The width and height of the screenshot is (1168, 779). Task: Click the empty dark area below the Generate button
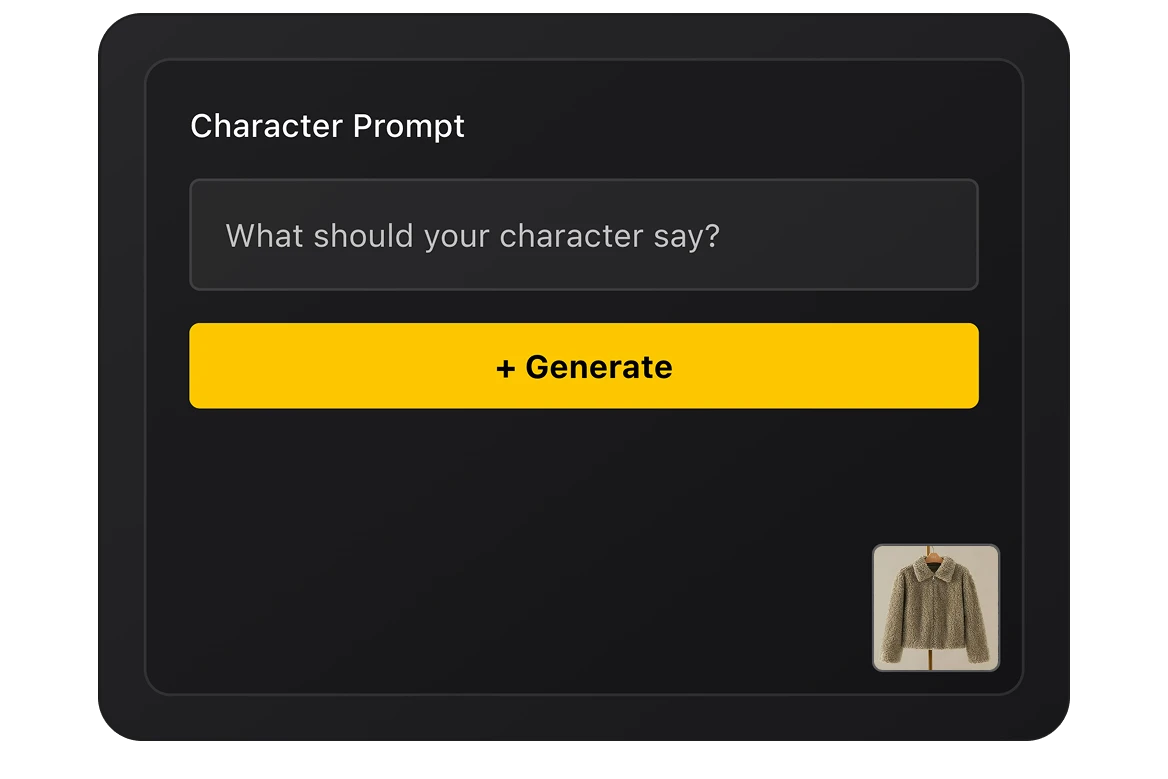(500, 540)
